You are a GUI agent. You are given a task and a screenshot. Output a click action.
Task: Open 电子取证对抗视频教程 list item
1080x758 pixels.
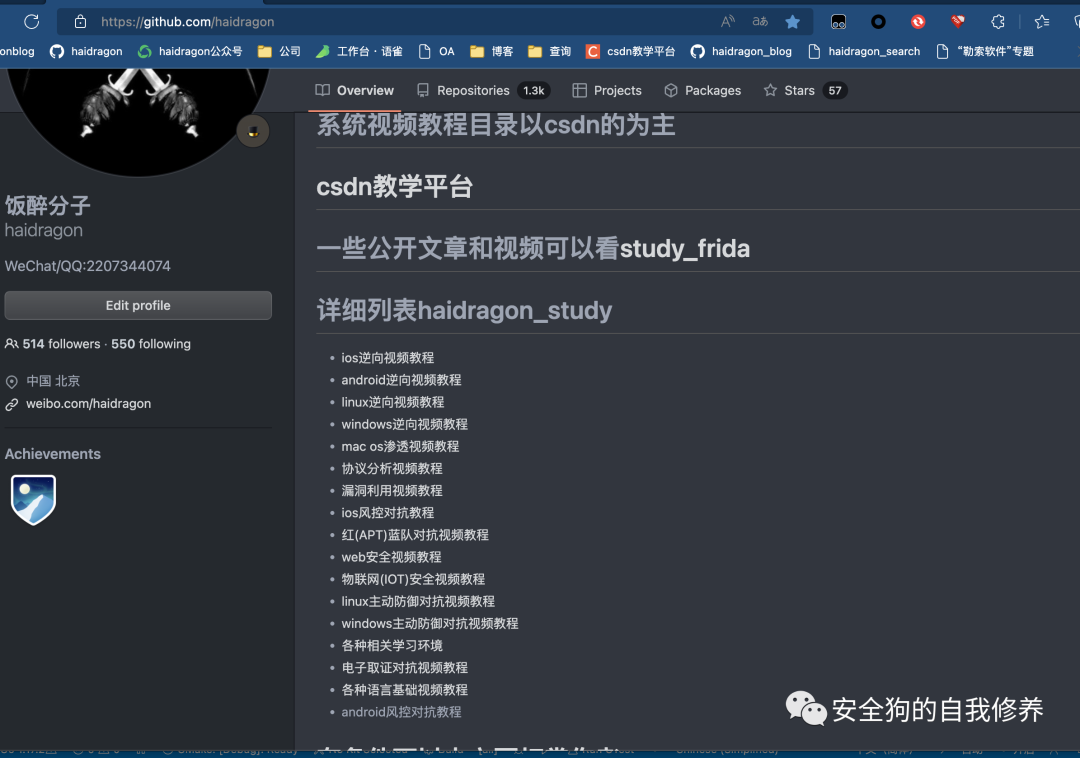click(x=404, y=667)
